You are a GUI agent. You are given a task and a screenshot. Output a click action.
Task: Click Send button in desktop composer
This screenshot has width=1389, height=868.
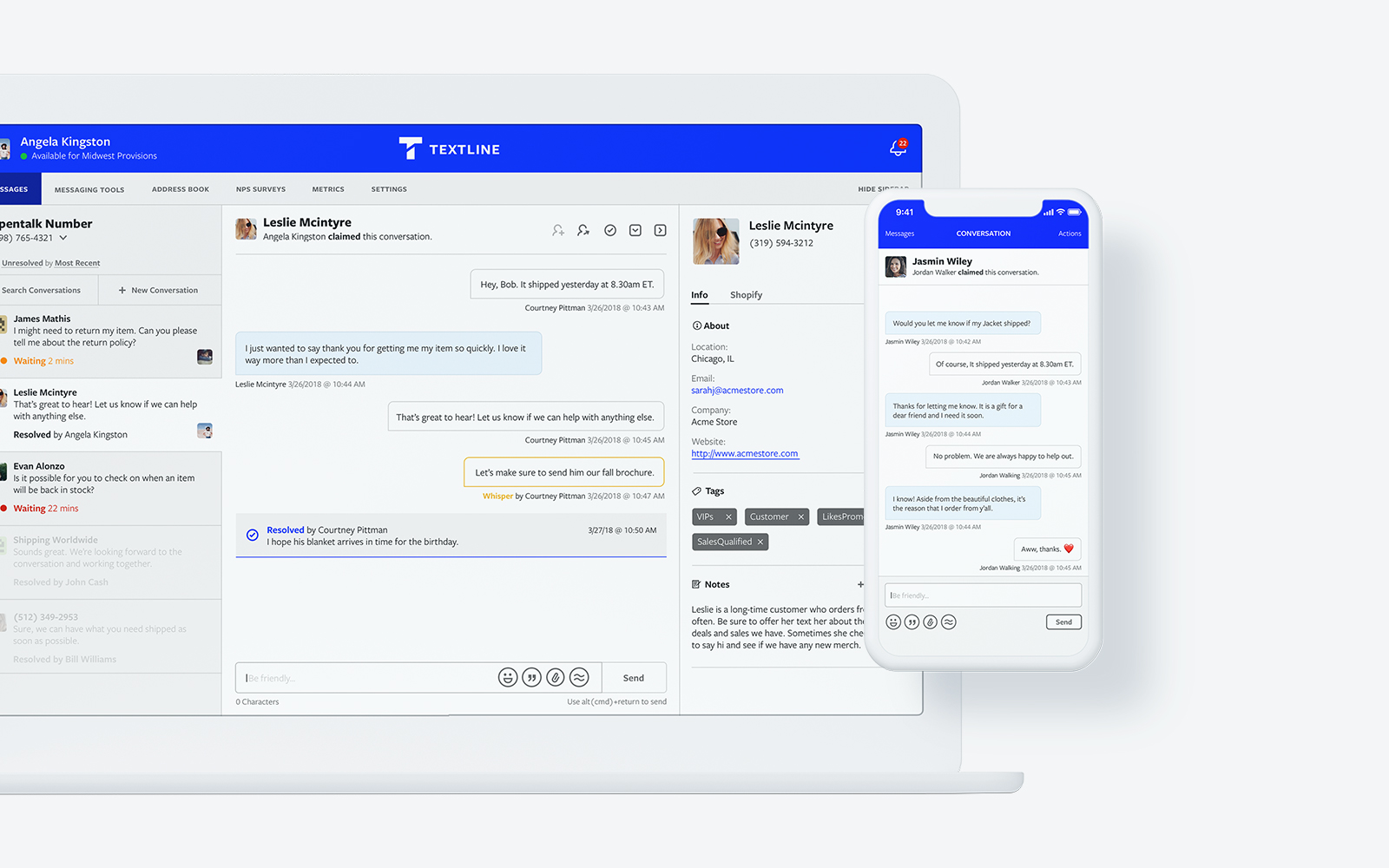(x=634, y=678)
